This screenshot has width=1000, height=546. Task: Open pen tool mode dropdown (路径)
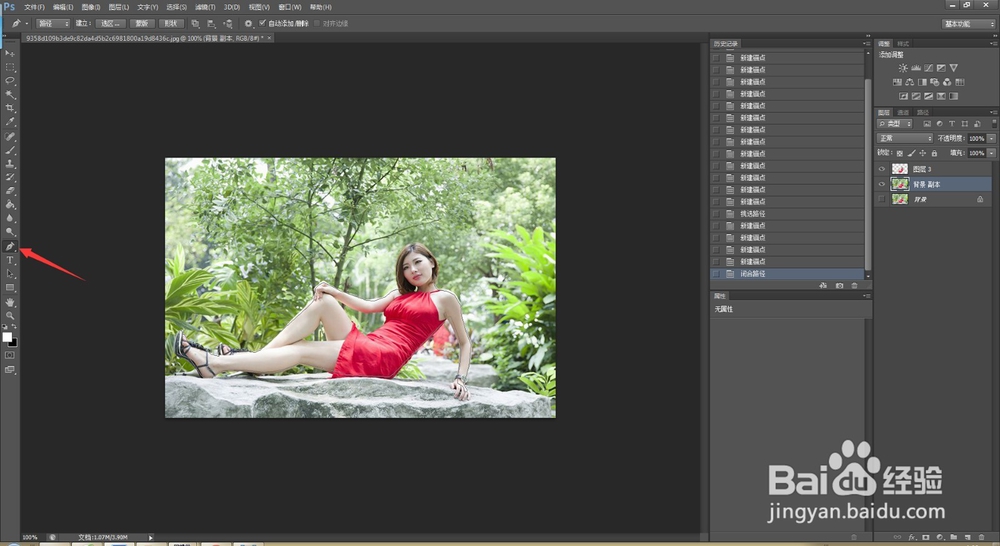point(53,24)
